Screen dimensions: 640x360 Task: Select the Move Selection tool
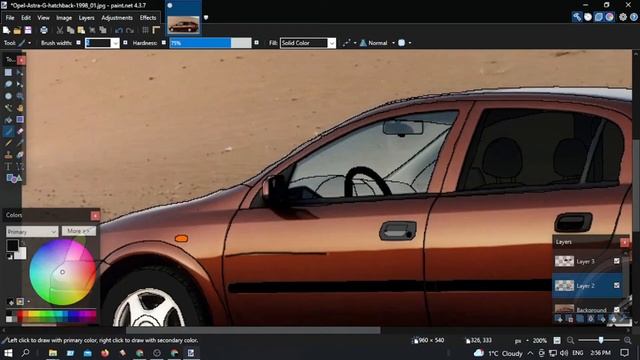click(20, 84)
